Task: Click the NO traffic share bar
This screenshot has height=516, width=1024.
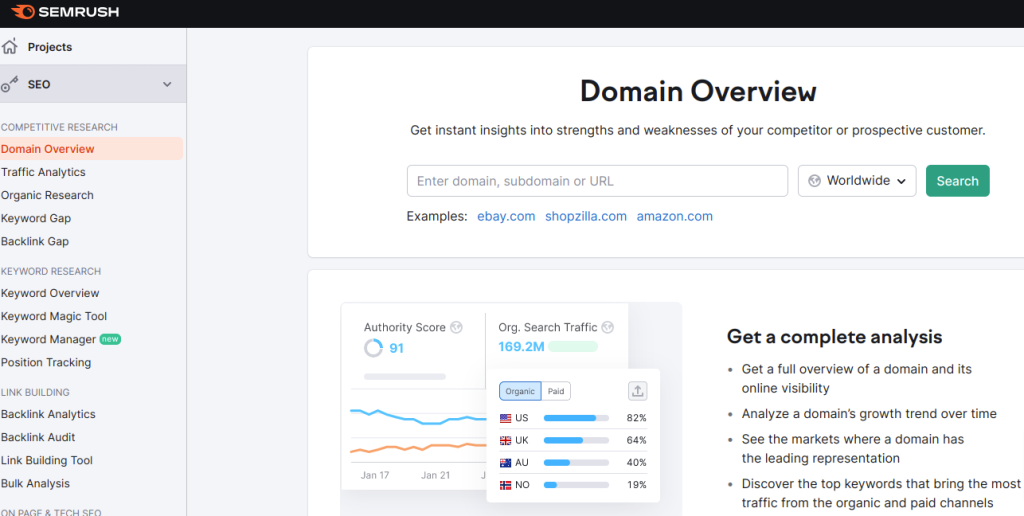Action: 576,485
